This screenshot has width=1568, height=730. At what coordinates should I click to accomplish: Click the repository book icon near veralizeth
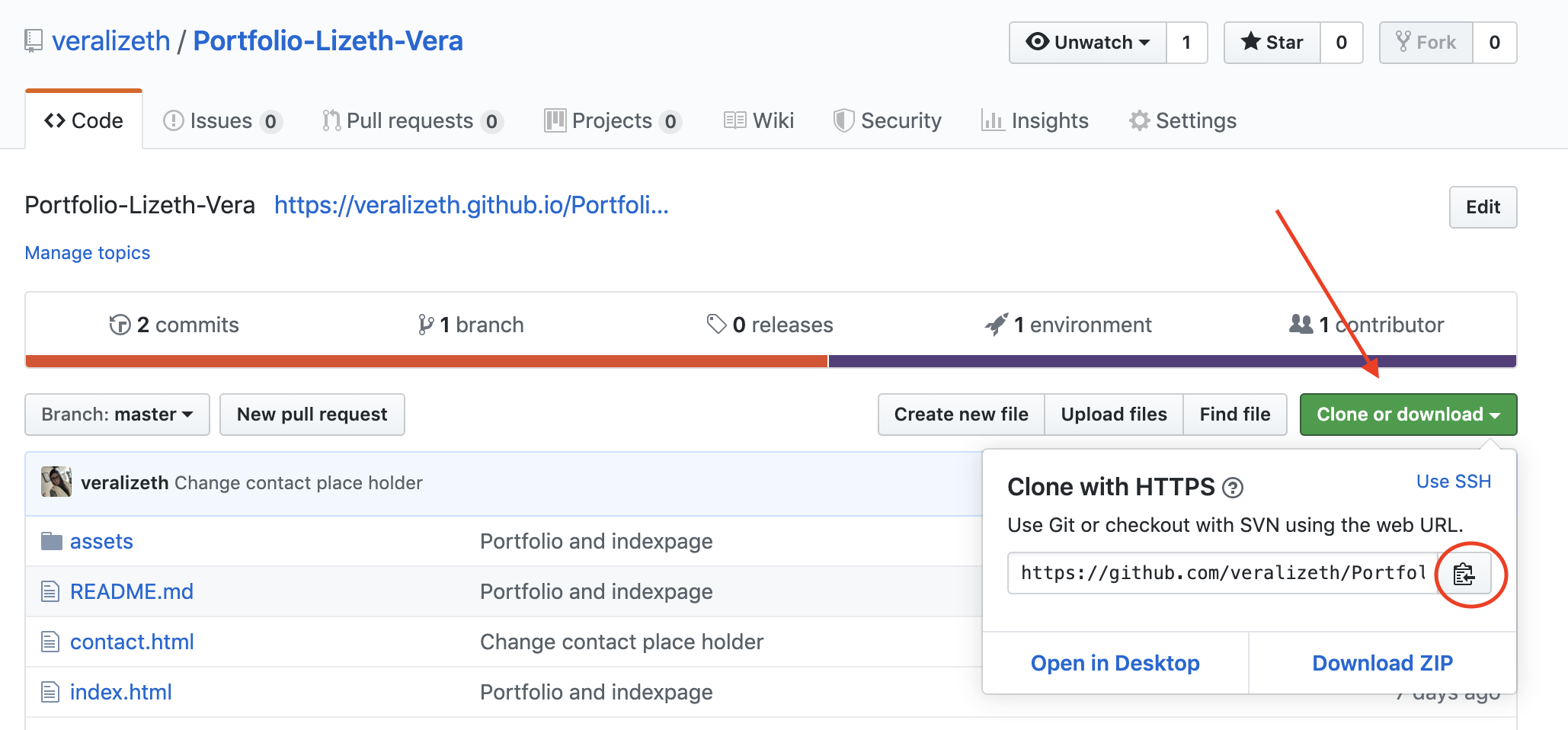(34, 41)
